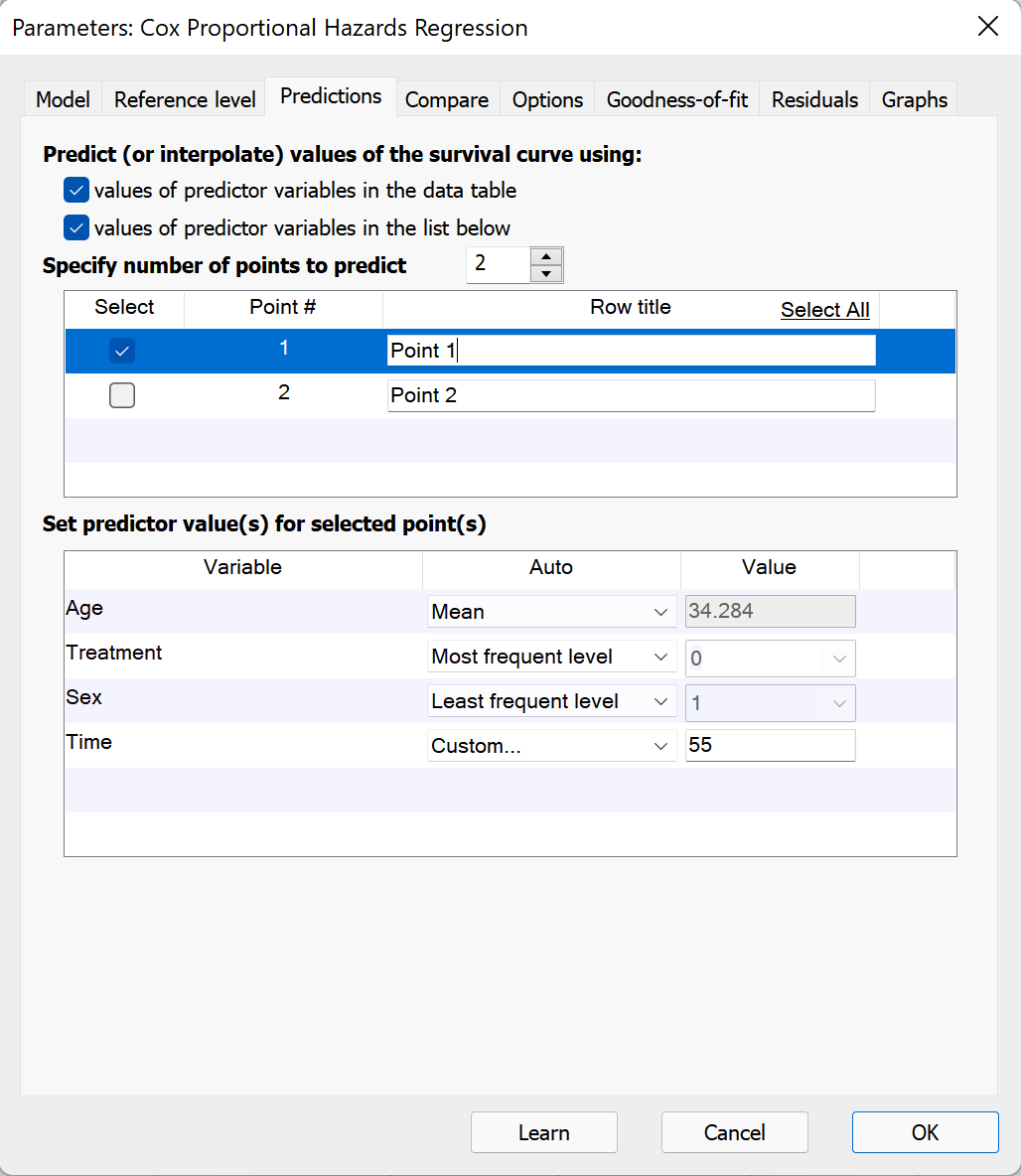Confirm the dialog with OK
The width and height of the screenshot is (1021, 1176).
pos(924,1132)
